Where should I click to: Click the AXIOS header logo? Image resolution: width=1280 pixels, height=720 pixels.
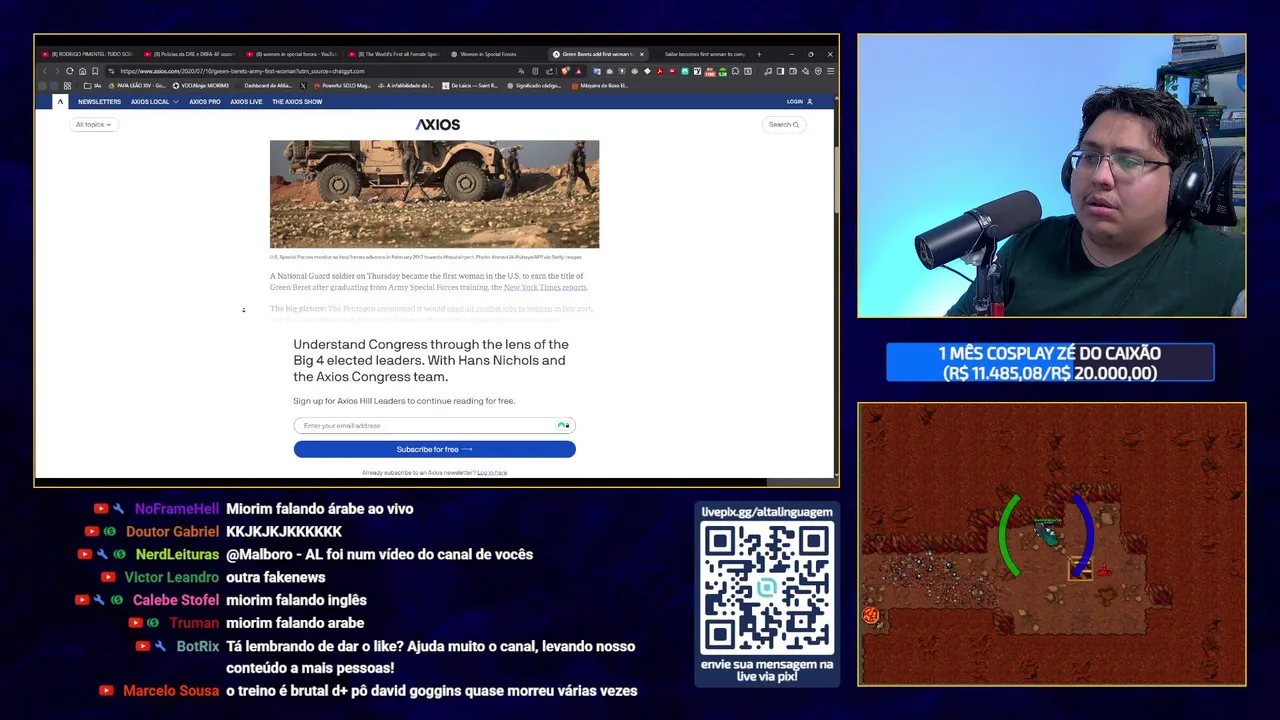point(438,125)
